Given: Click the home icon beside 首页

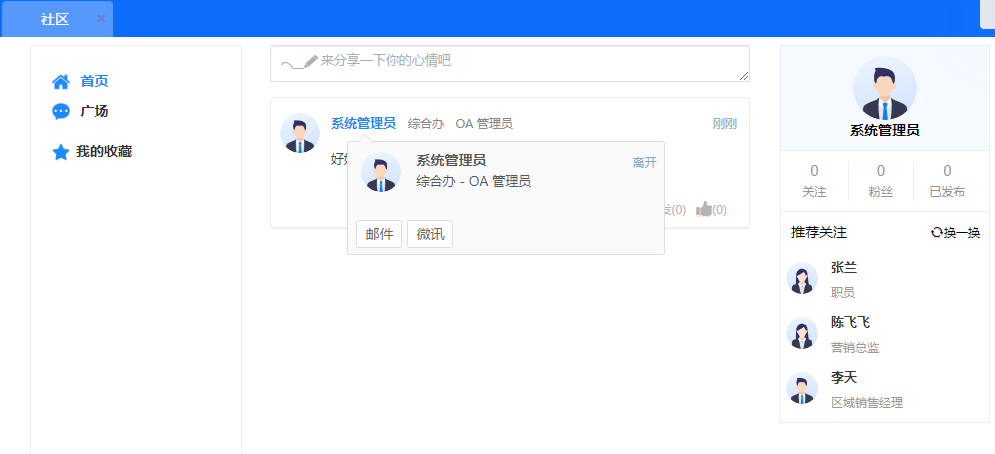Looking at the screenshot, I should coord(61,82).
